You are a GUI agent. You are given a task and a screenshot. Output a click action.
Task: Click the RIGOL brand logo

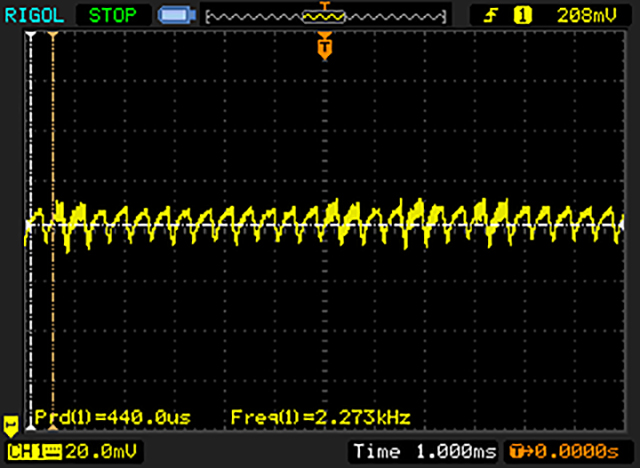[x=34, y=15]
